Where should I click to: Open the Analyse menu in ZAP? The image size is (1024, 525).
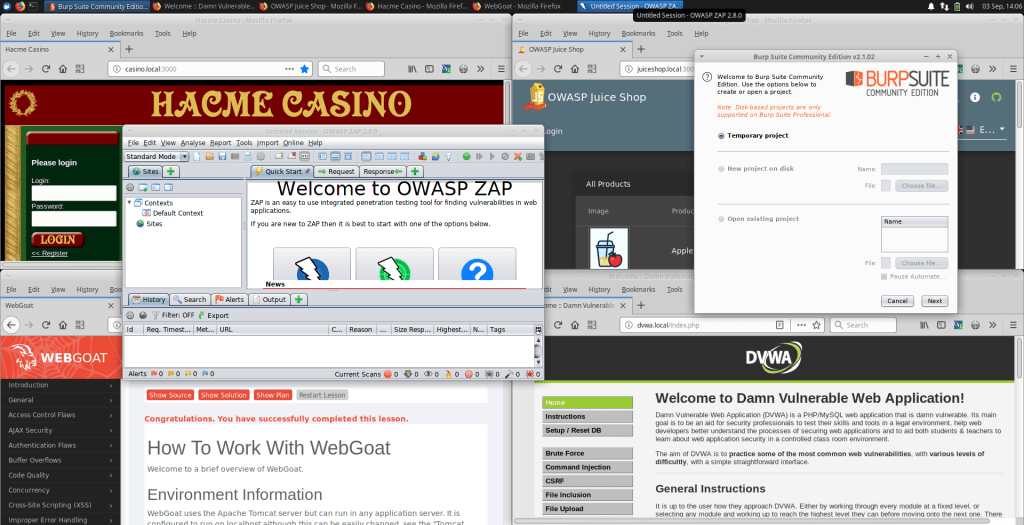coord(193,143)
